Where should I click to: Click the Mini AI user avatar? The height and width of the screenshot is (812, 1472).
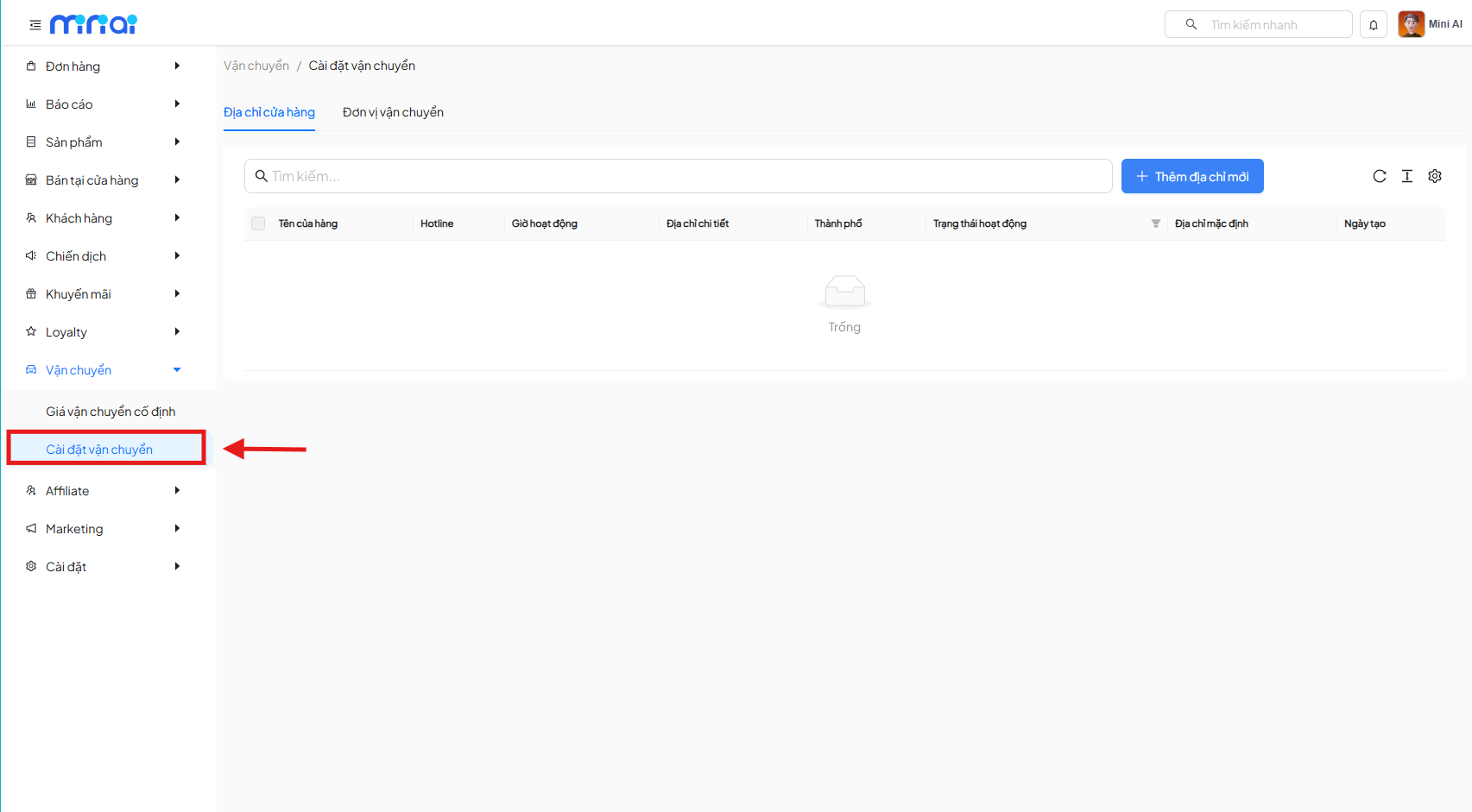(1411, 24)
